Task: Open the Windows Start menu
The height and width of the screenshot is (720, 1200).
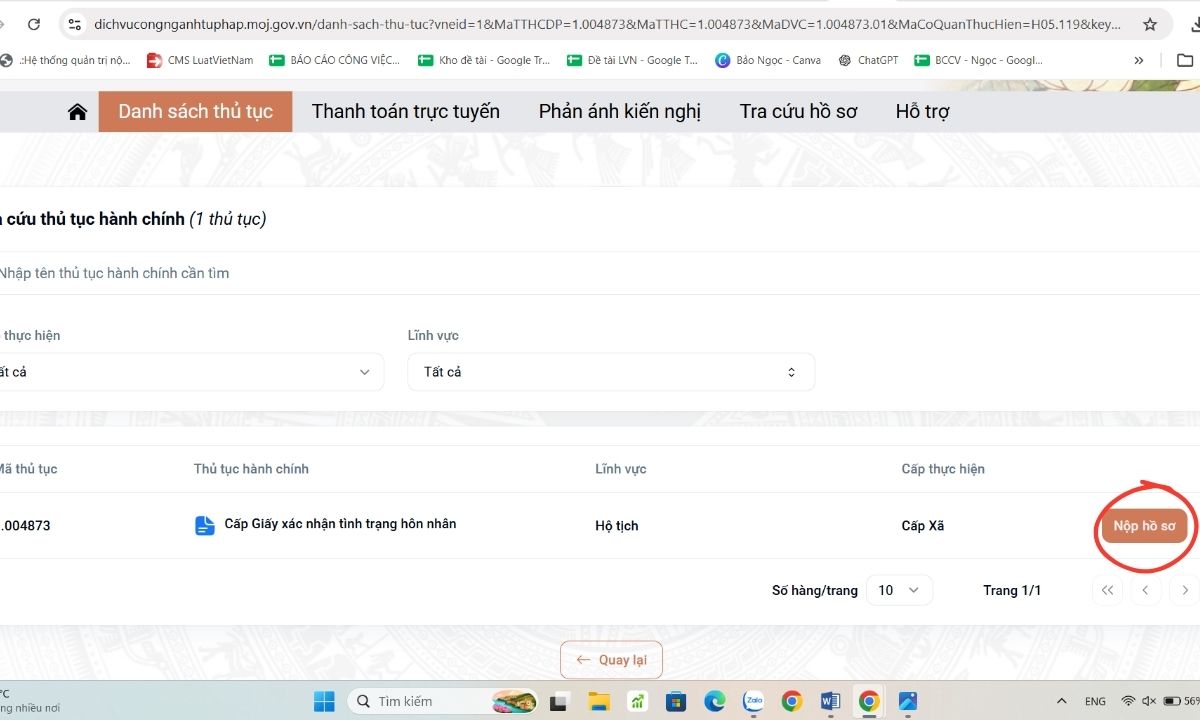Action: tap(324, 701)
